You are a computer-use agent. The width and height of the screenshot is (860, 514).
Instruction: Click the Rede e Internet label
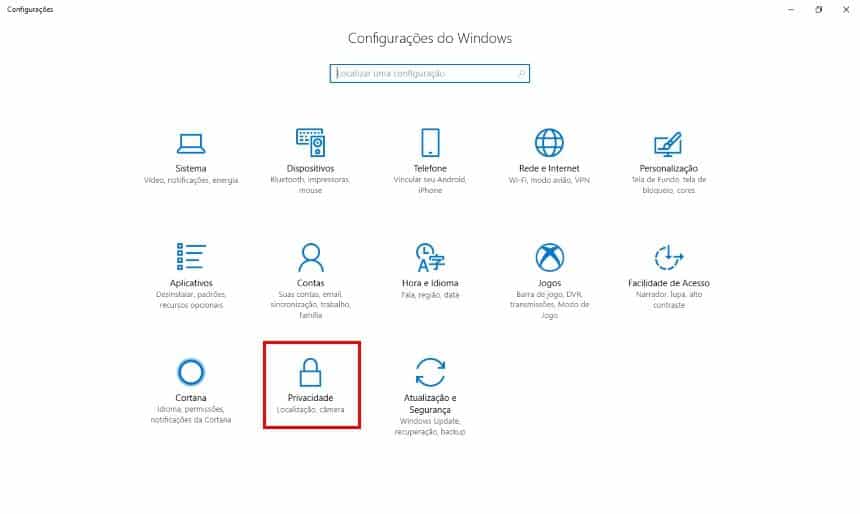tap(549, 168)
